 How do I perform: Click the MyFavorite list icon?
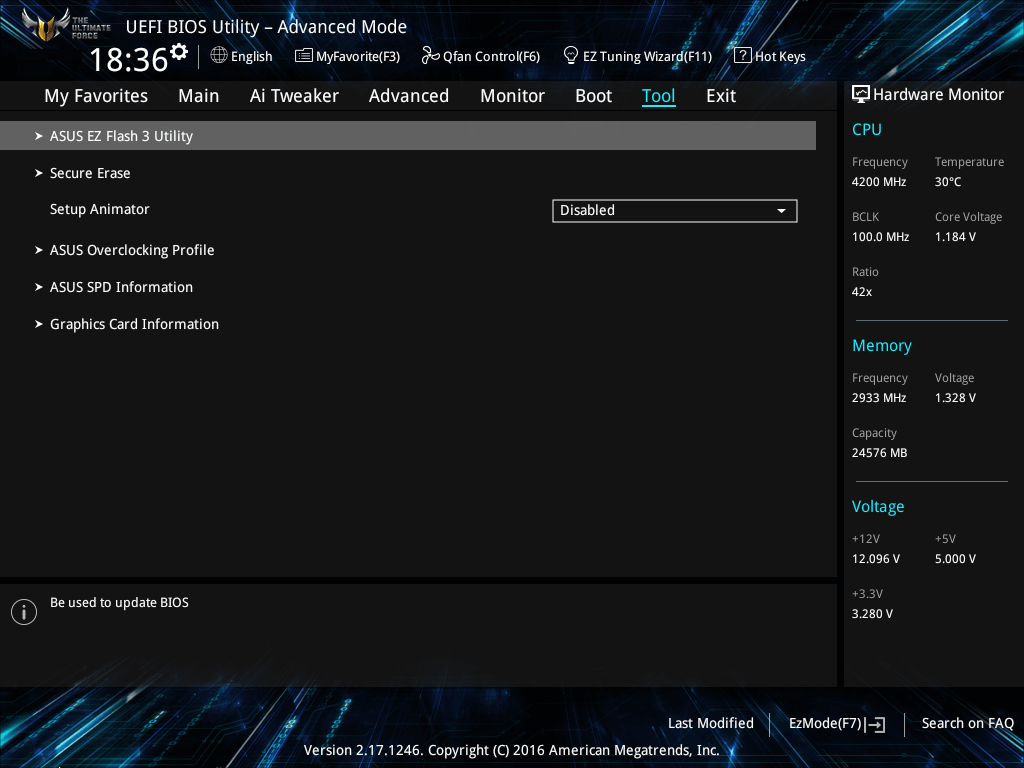pyautogui.click(x=304, y=56)
